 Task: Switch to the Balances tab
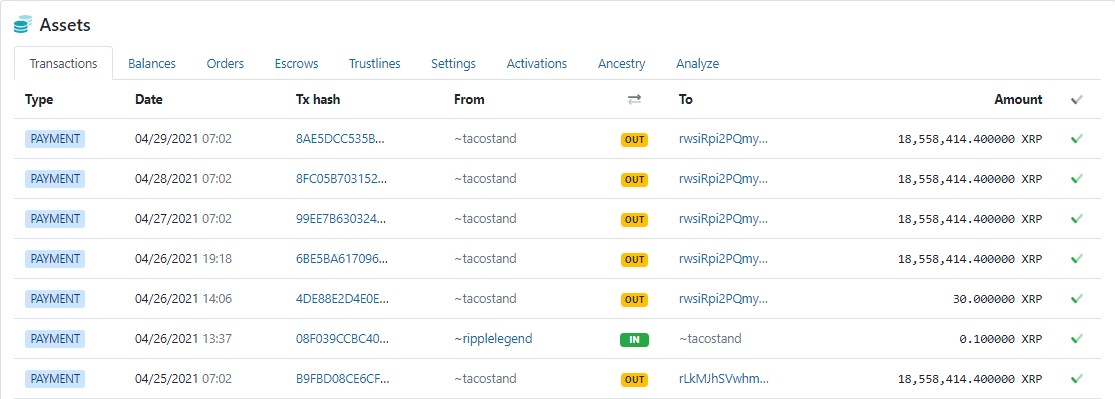pyautogui.click(x=151, y=63)
